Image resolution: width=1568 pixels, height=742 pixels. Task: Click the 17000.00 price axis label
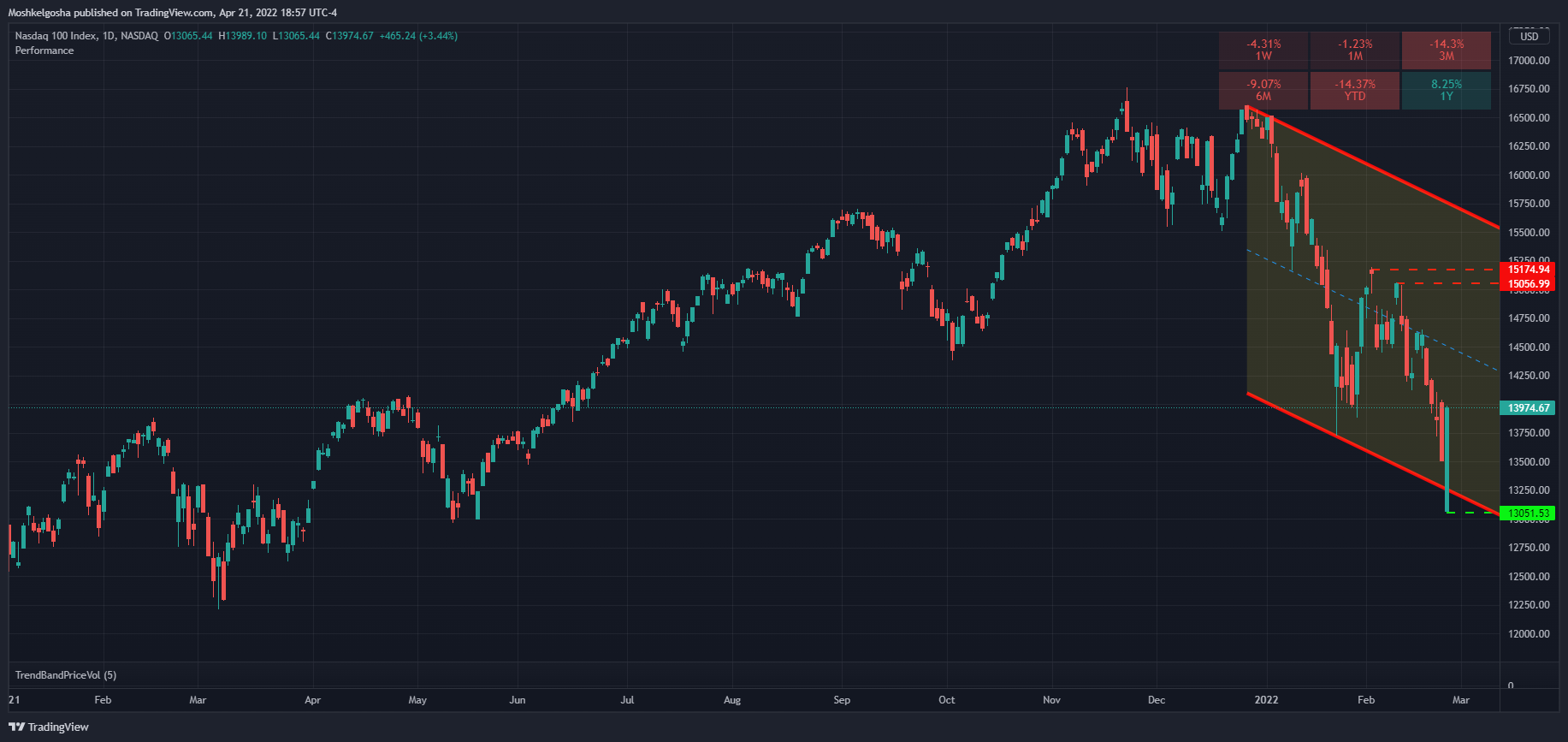[1529, 61]
